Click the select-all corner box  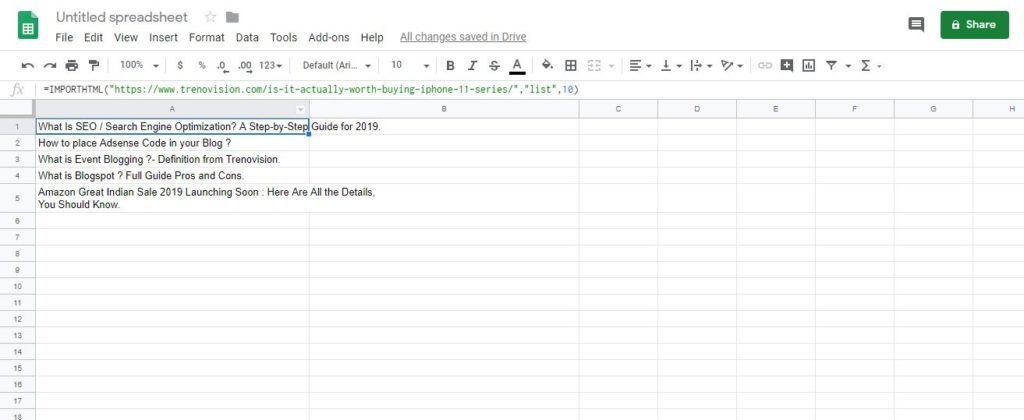[18, 109]
